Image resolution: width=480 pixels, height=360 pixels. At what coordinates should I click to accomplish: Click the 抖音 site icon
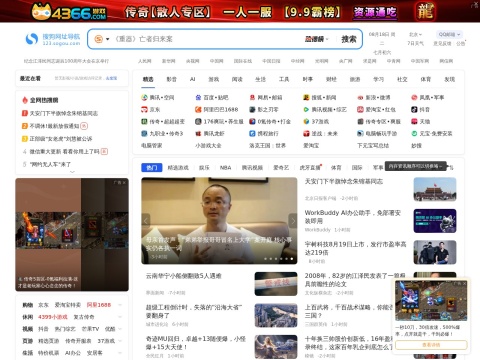point(414,109)
